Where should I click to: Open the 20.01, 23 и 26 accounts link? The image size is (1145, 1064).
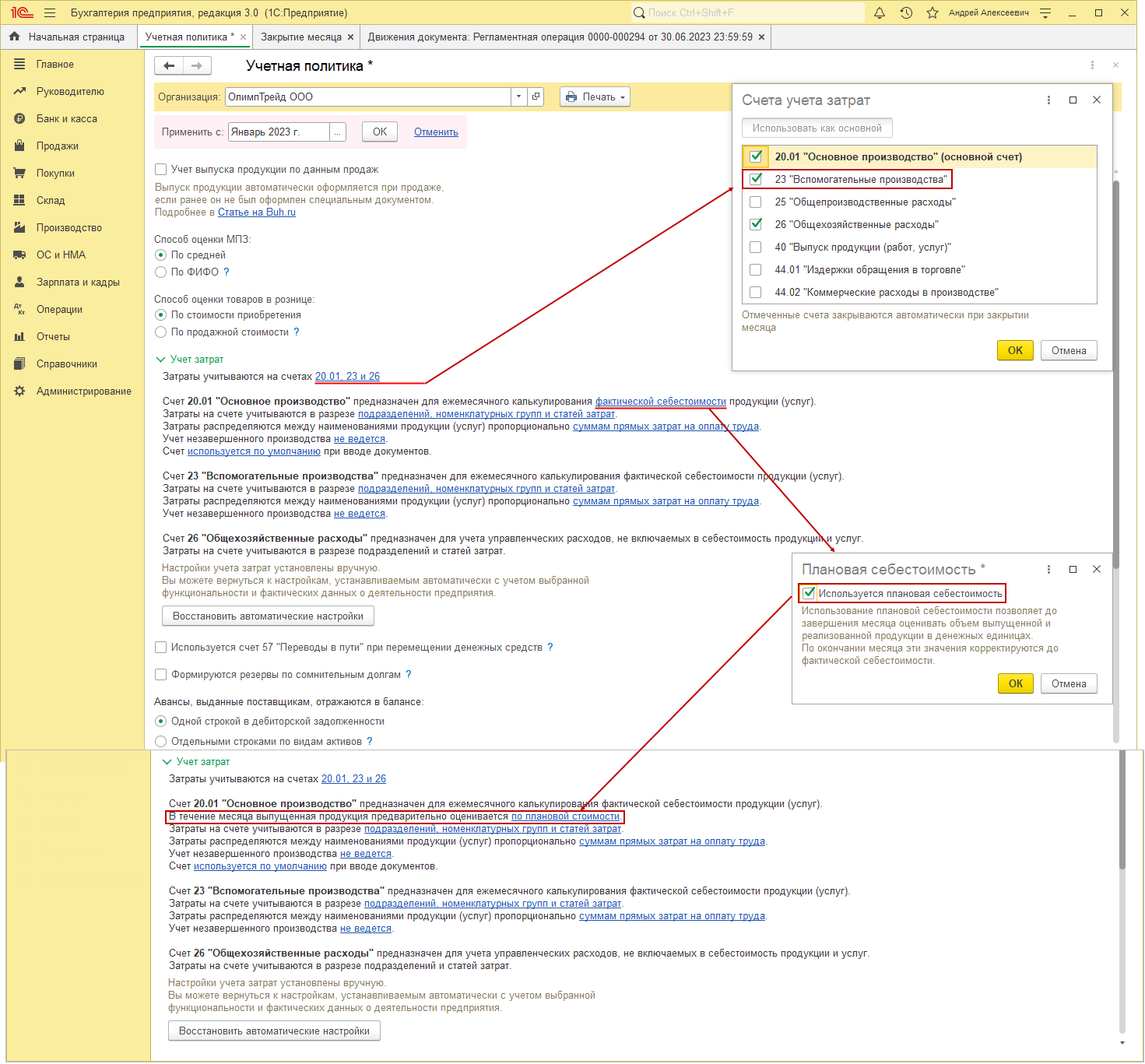(347, 377)
